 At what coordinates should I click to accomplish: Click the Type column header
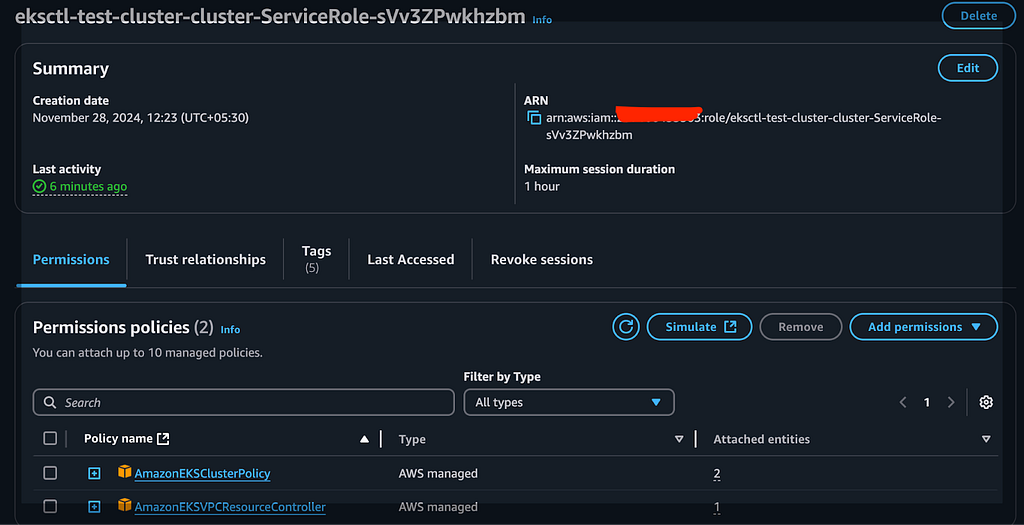412,439
